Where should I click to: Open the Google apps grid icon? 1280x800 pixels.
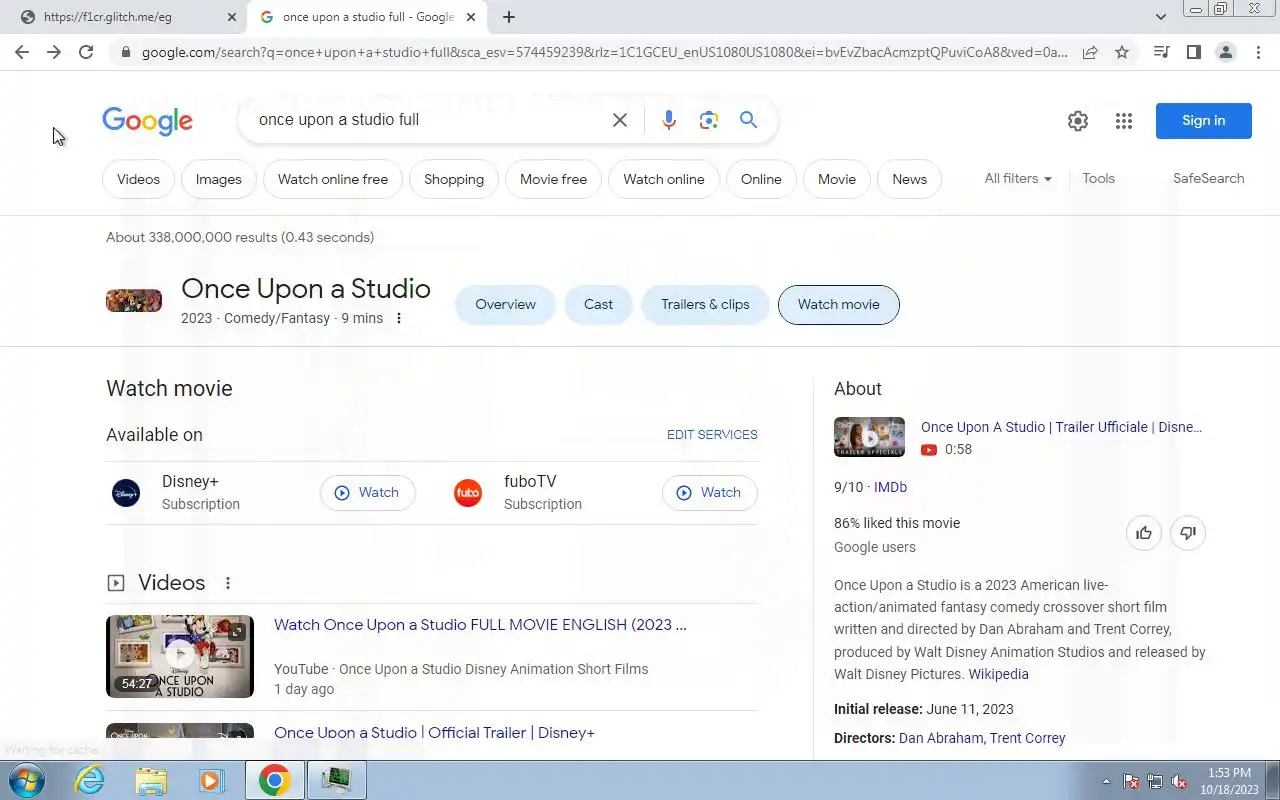point(1124,121)
